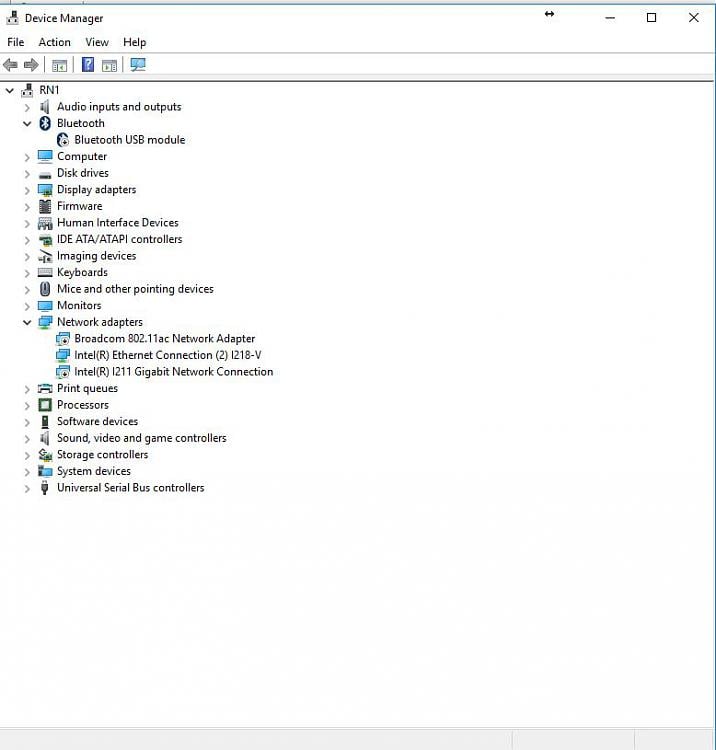
Task: Expand the Display adapters category
Action: [x=27, y=190]
